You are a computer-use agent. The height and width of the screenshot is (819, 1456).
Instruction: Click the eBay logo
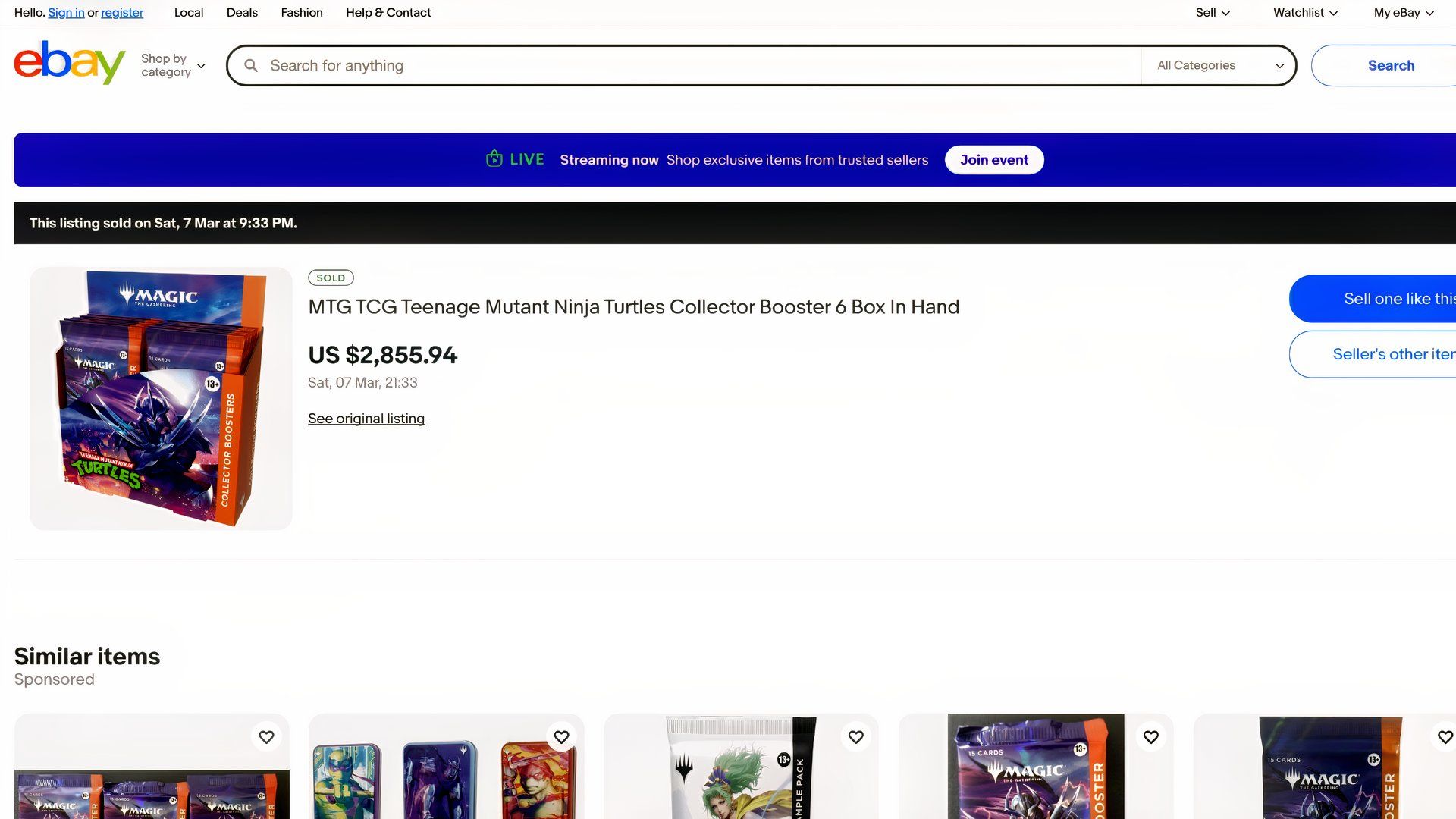69,64
